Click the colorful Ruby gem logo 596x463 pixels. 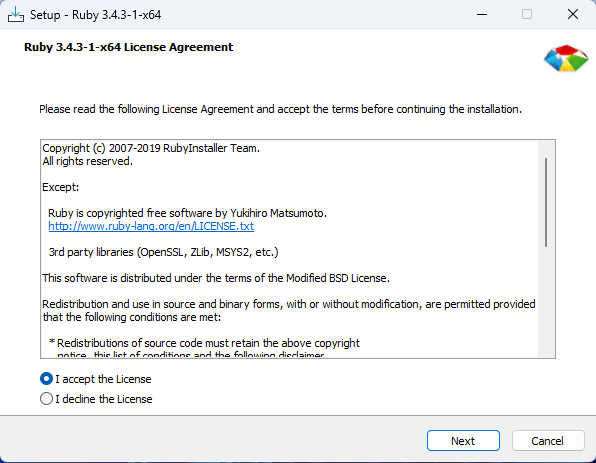click(566, 59)
